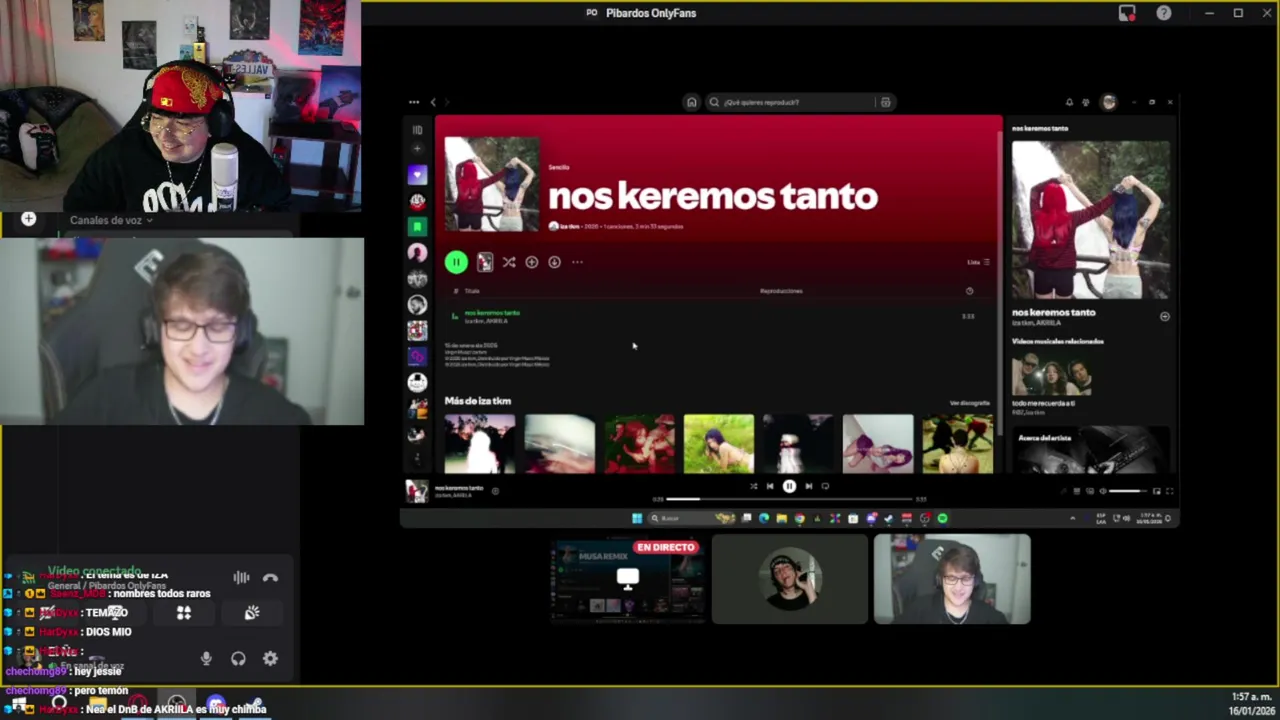1280x720 pixels.
Task: Select the long-haired participant's video tile
Action: tap(790, 579)
